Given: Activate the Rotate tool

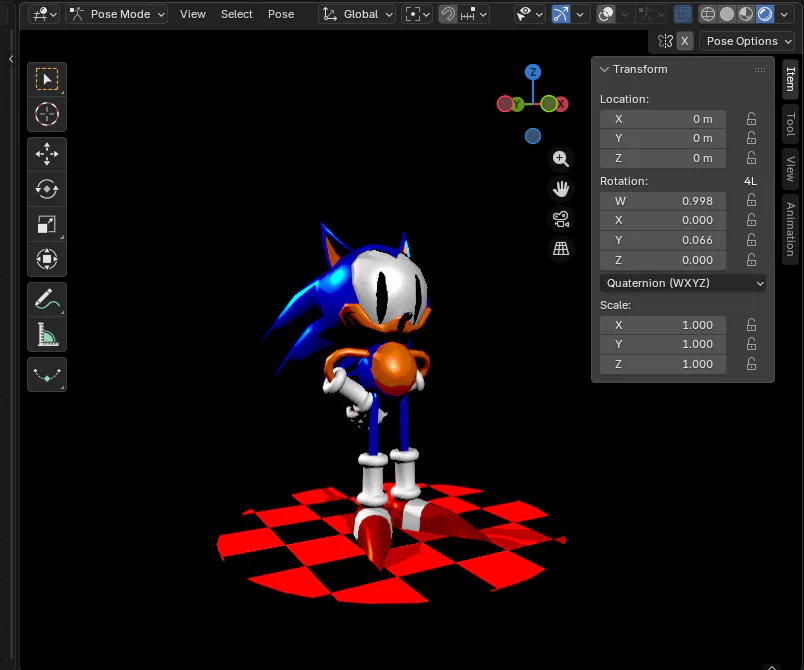Looking at the screenshot, I should [47, 189].
